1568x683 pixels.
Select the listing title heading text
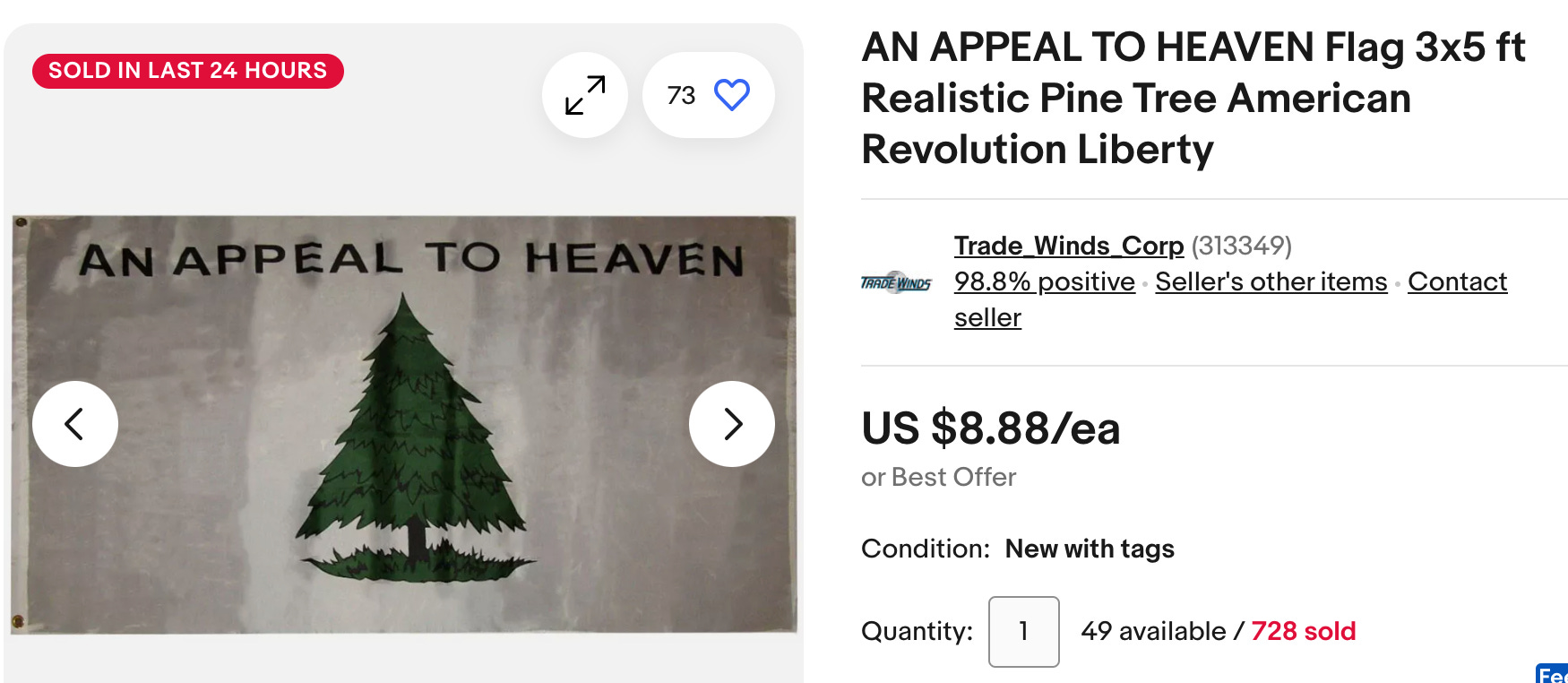(x=1193, y=99)
